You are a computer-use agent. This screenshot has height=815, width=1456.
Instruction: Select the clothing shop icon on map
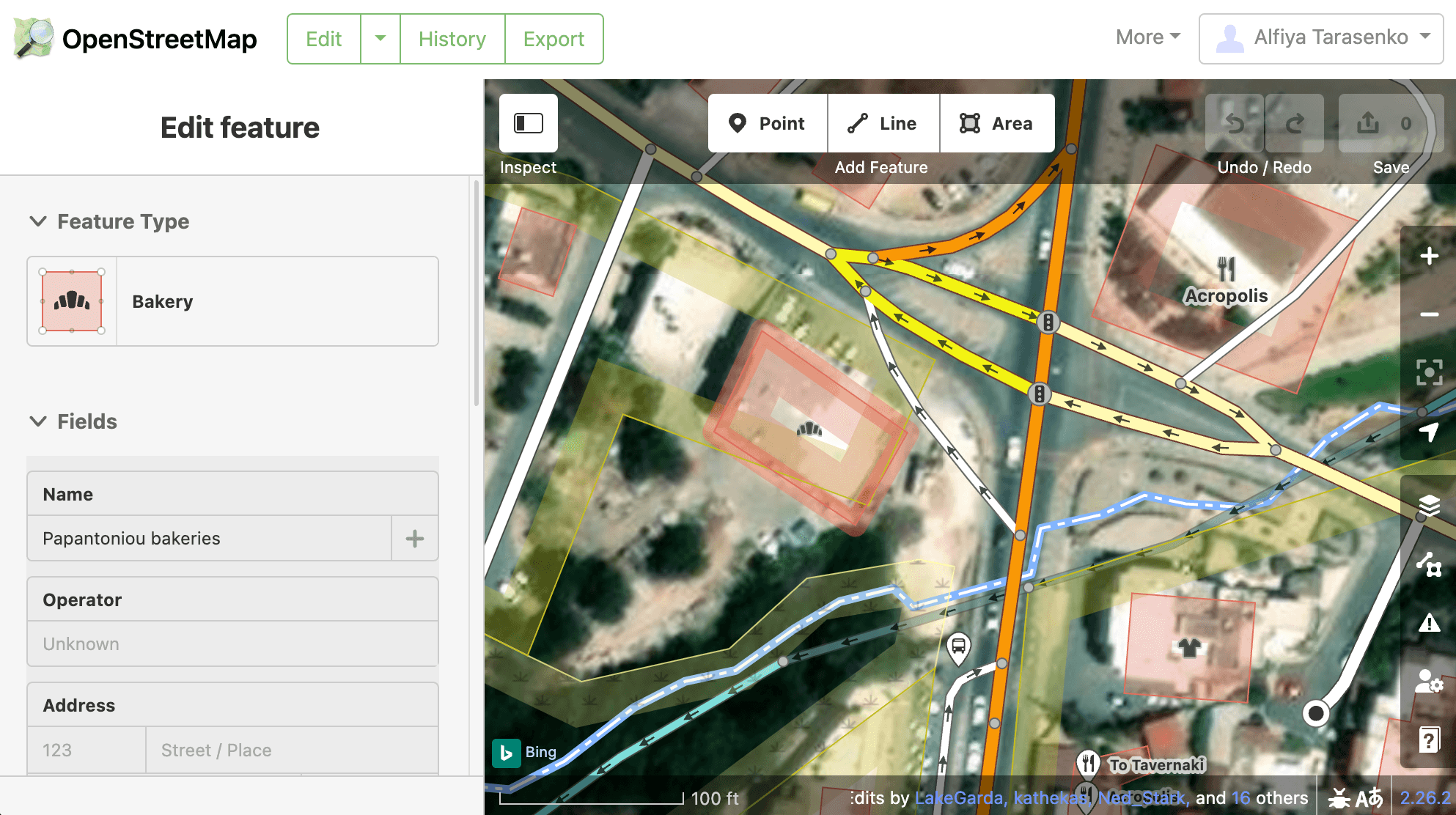click(x=1189, y=646)
